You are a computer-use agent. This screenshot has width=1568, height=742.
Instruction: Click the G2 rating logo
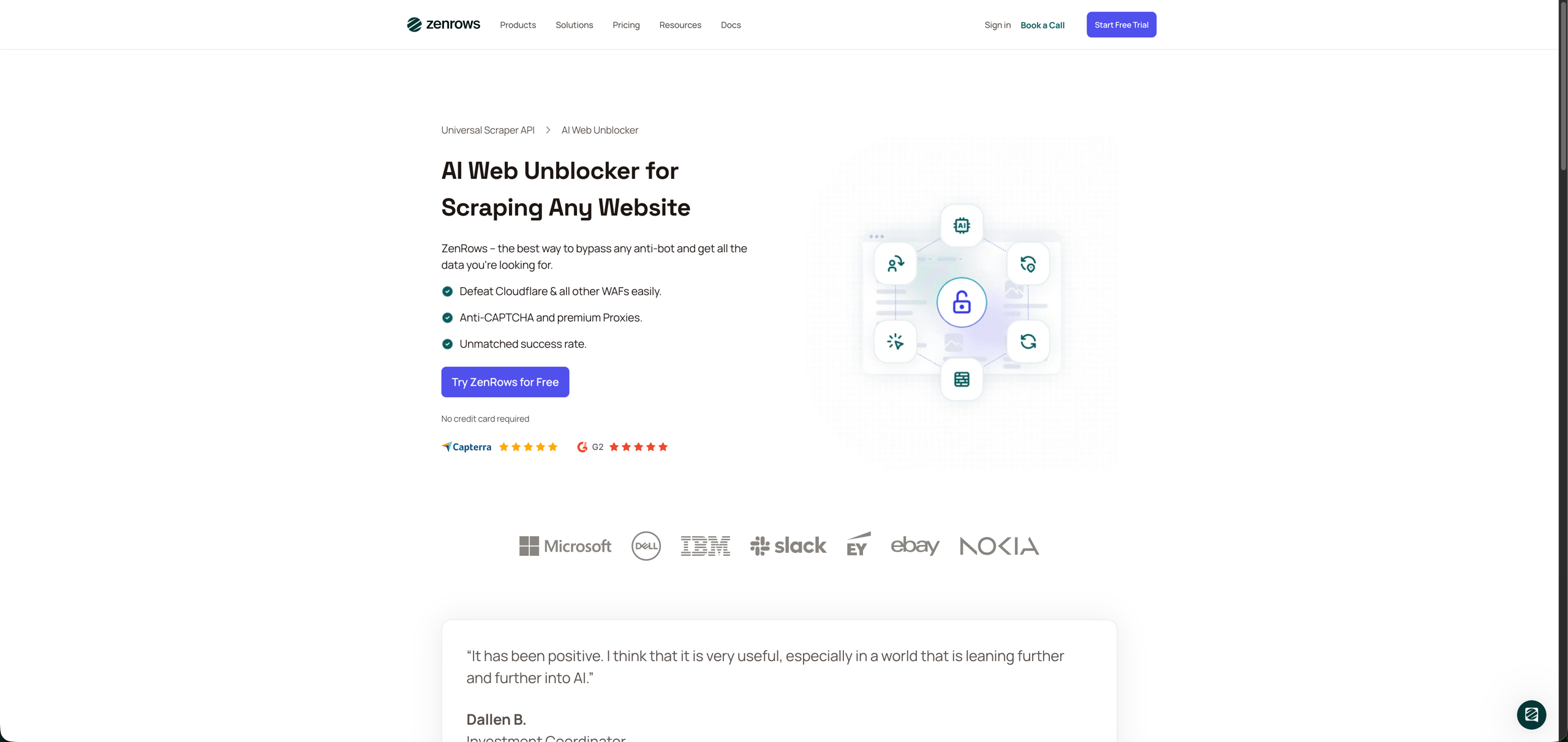point(590,447)
